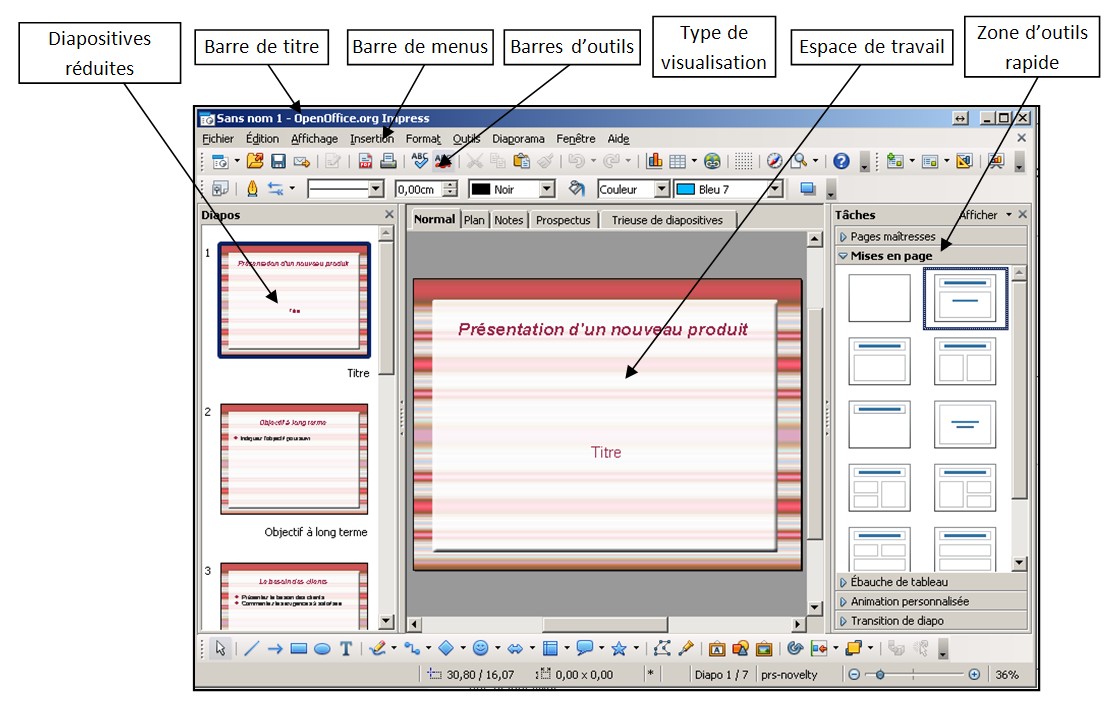Toggle the display grid icon

click(x=743, y=161)
